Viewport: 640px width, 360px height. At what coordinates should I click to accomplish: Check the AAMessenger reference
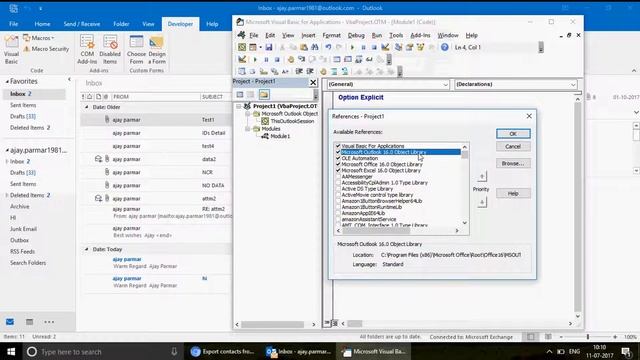[338, 177]
